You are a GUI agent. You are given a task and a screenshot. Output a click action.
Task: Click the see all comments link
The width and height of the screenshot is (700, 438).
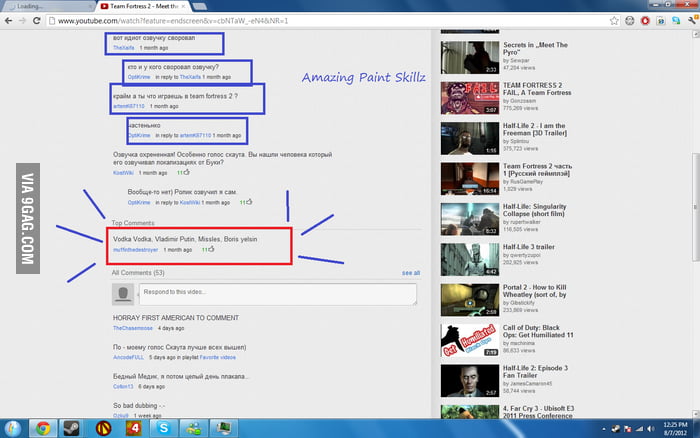(411, 273)
